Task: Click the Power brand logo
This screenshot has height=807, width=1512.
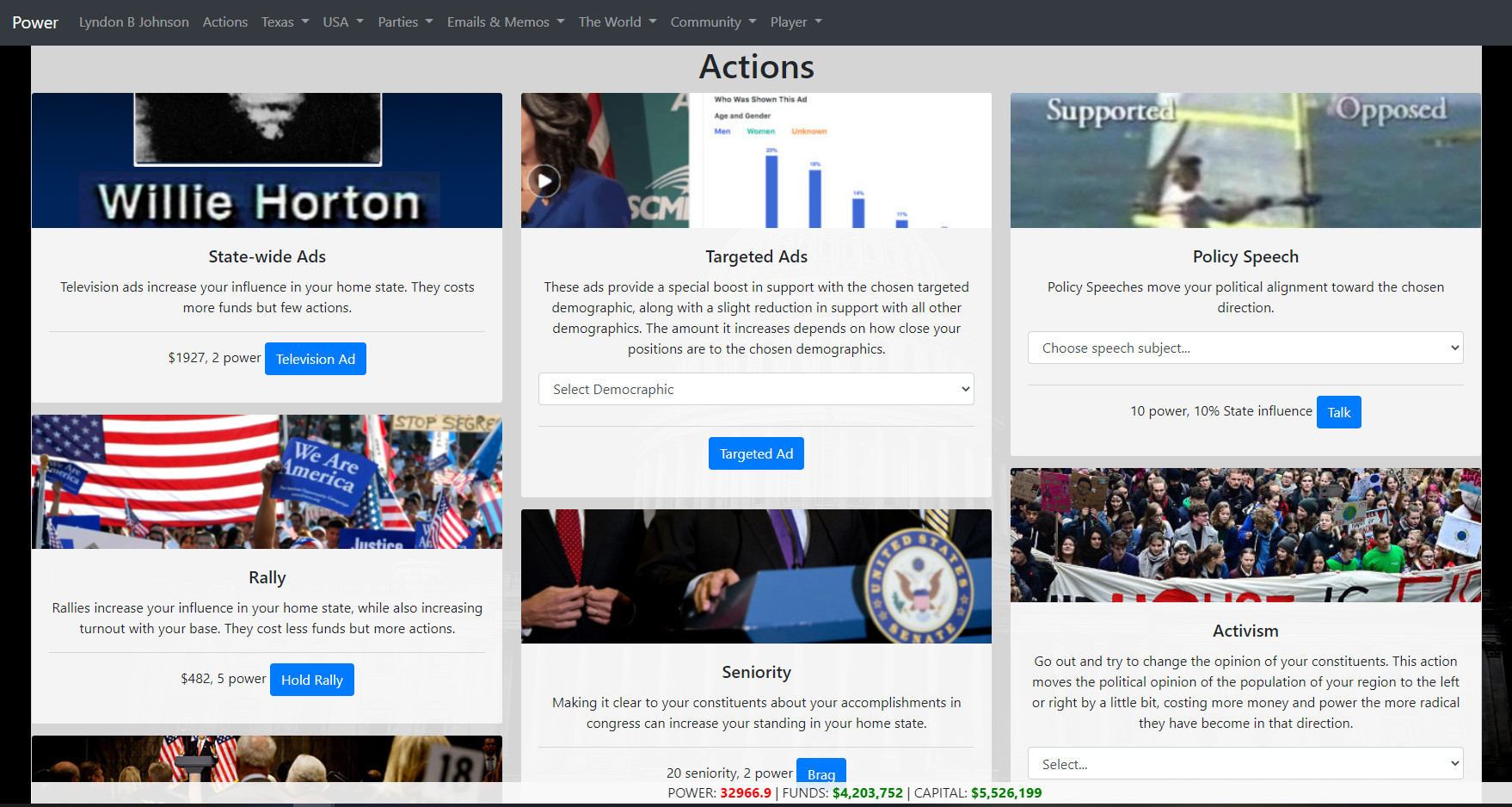Action: pos(35,22)
